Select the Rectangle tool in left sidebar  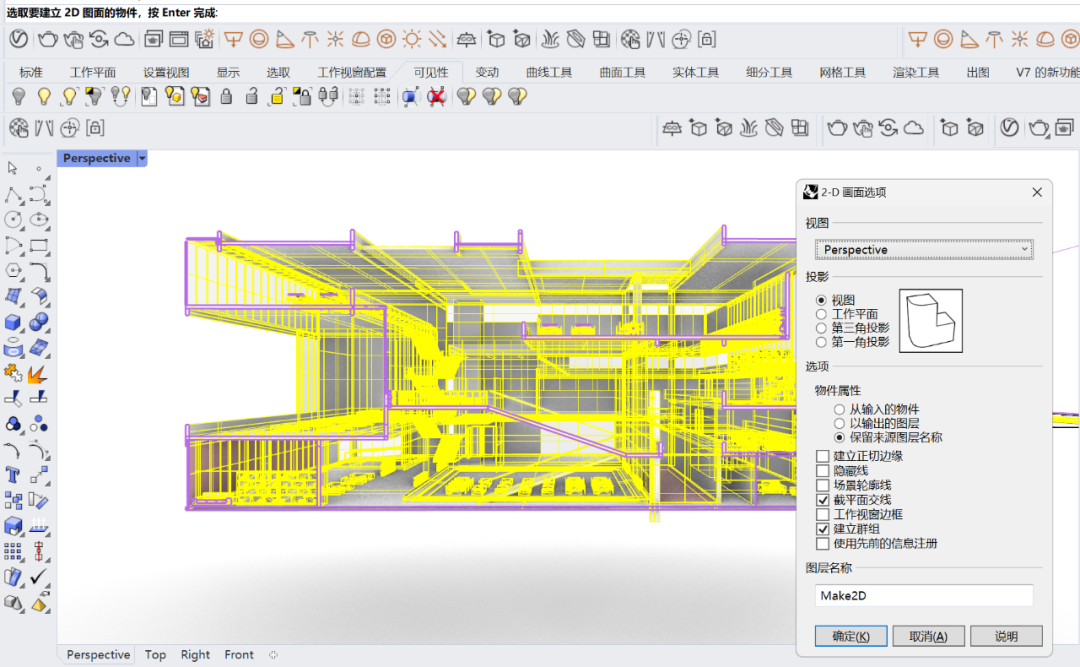pyautogui.click(x=39, y=246)
